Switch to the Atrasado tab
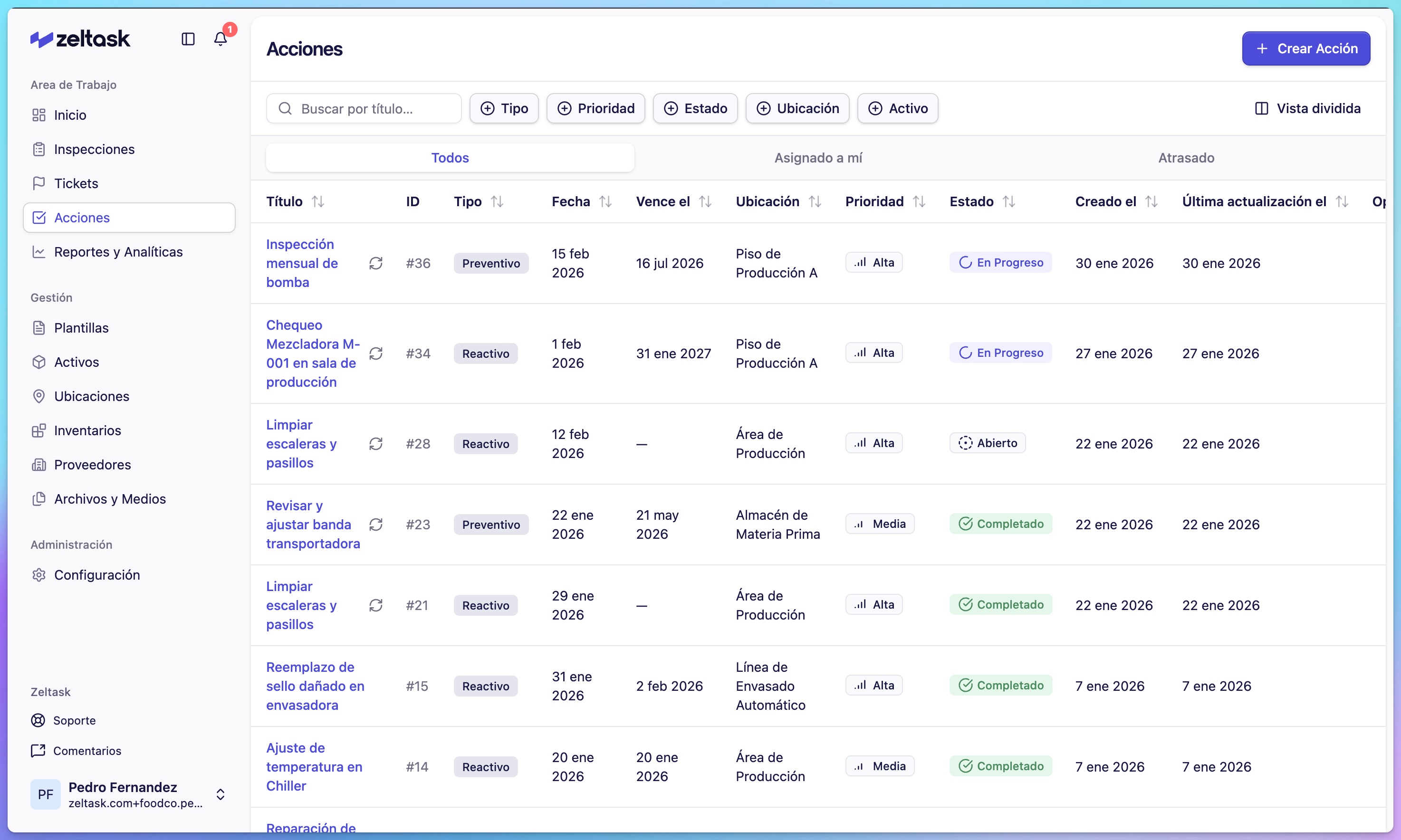Viewport: 1401px width, 840px height. click(1186, 157)
